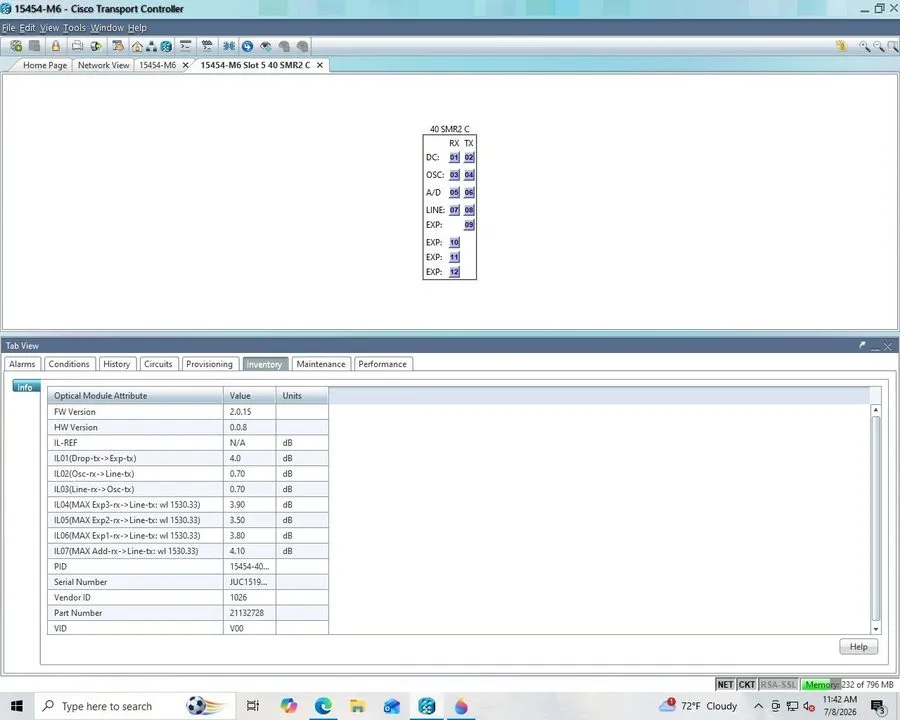900x720 pixels.
Task: Select the Serial Number row
Action: pyautogui.click(x=188, y=582)
